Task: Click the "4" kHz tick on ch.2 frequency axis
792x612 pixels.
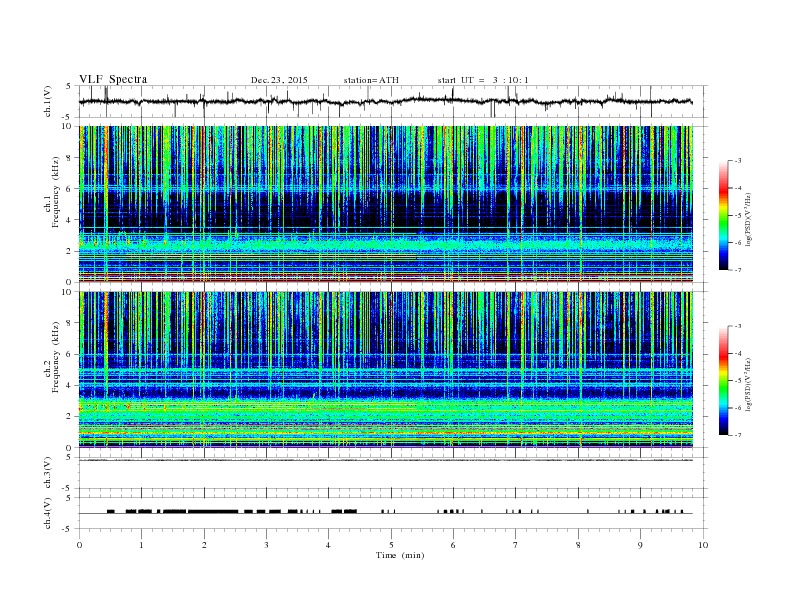Action: click(x=70, y=385)
